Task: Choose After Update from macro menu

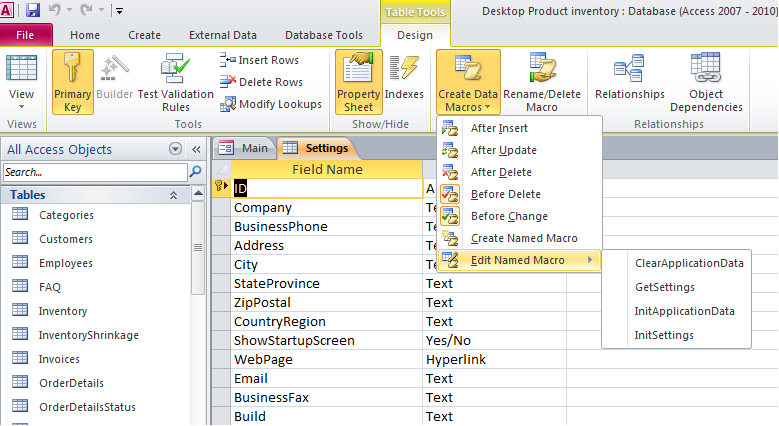Action: (503, 150)
